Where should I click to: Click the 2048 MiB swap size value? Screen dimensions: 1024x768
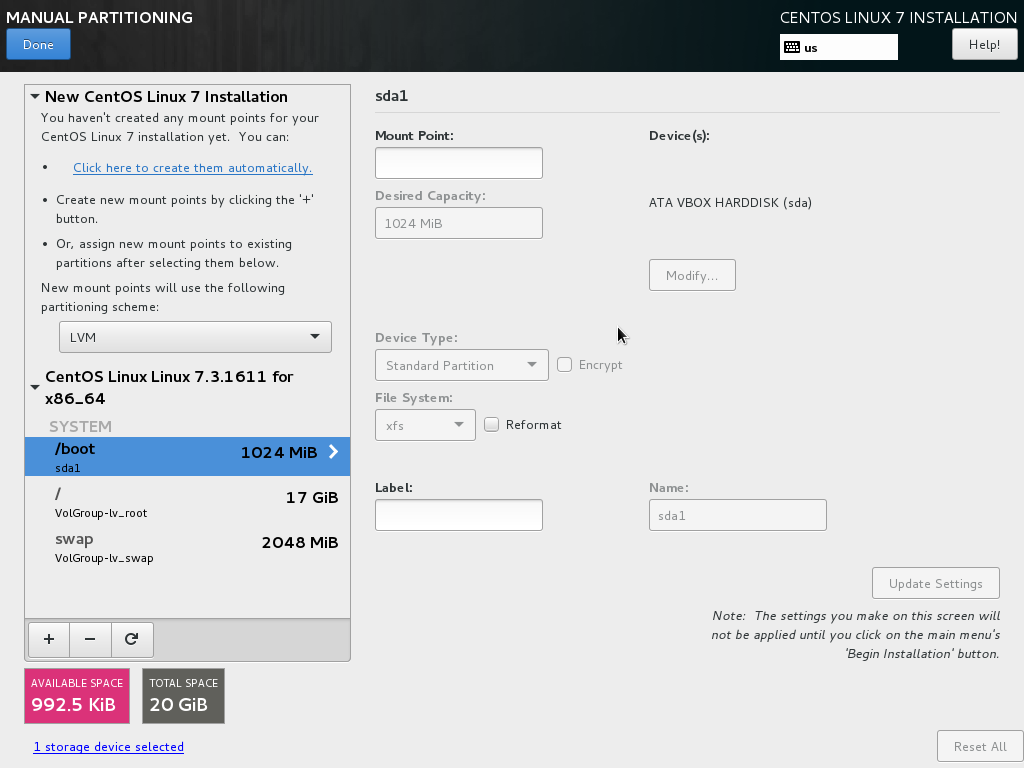(300, 543)
